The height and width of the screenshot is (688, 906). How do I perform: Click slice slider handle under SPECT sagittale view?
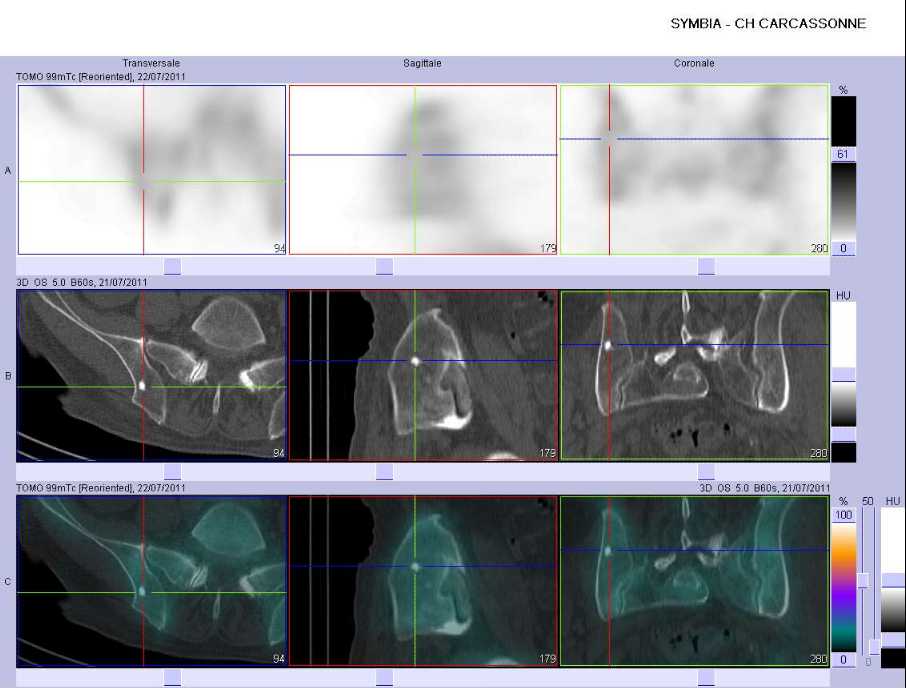pyautogui.click(x=384, y=266)
